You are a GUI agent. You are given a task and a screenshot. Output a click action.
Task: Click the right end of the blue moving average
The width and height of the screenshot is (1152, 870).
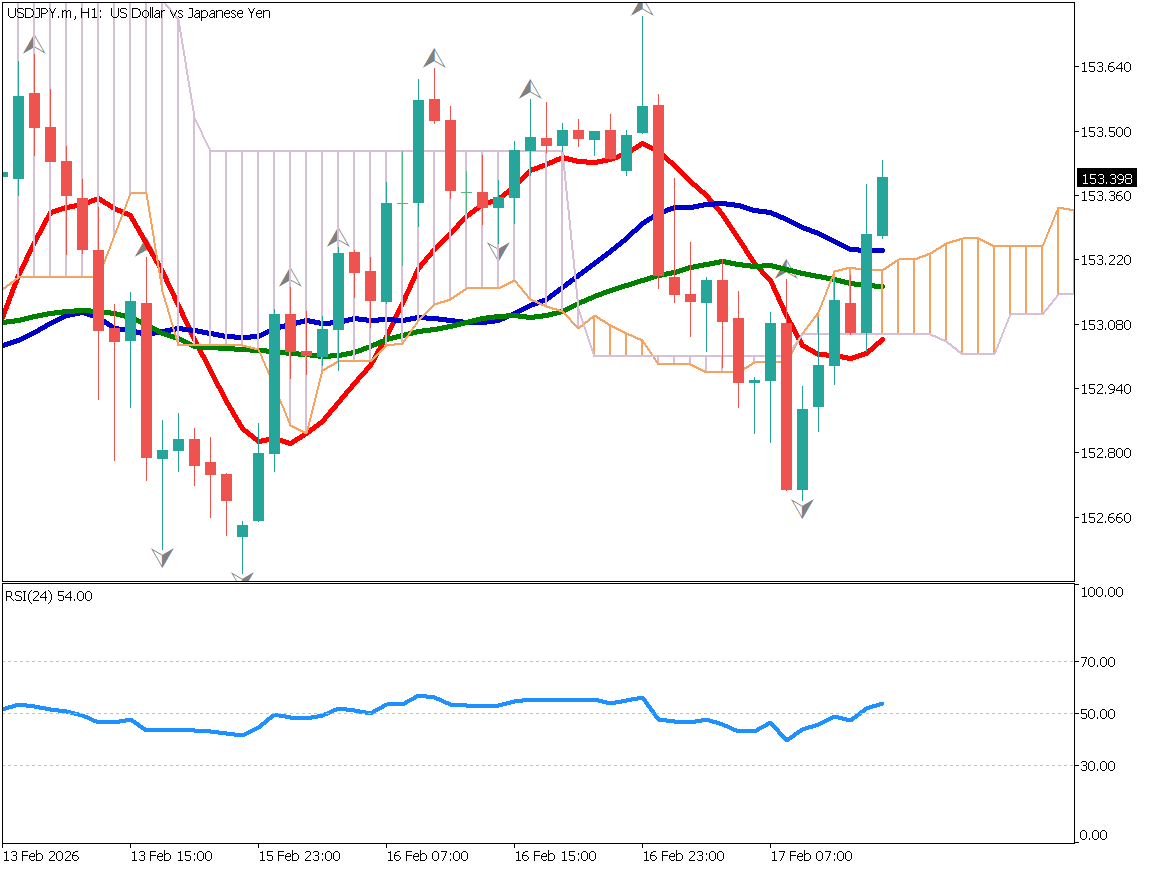click(x=882, y=250)
